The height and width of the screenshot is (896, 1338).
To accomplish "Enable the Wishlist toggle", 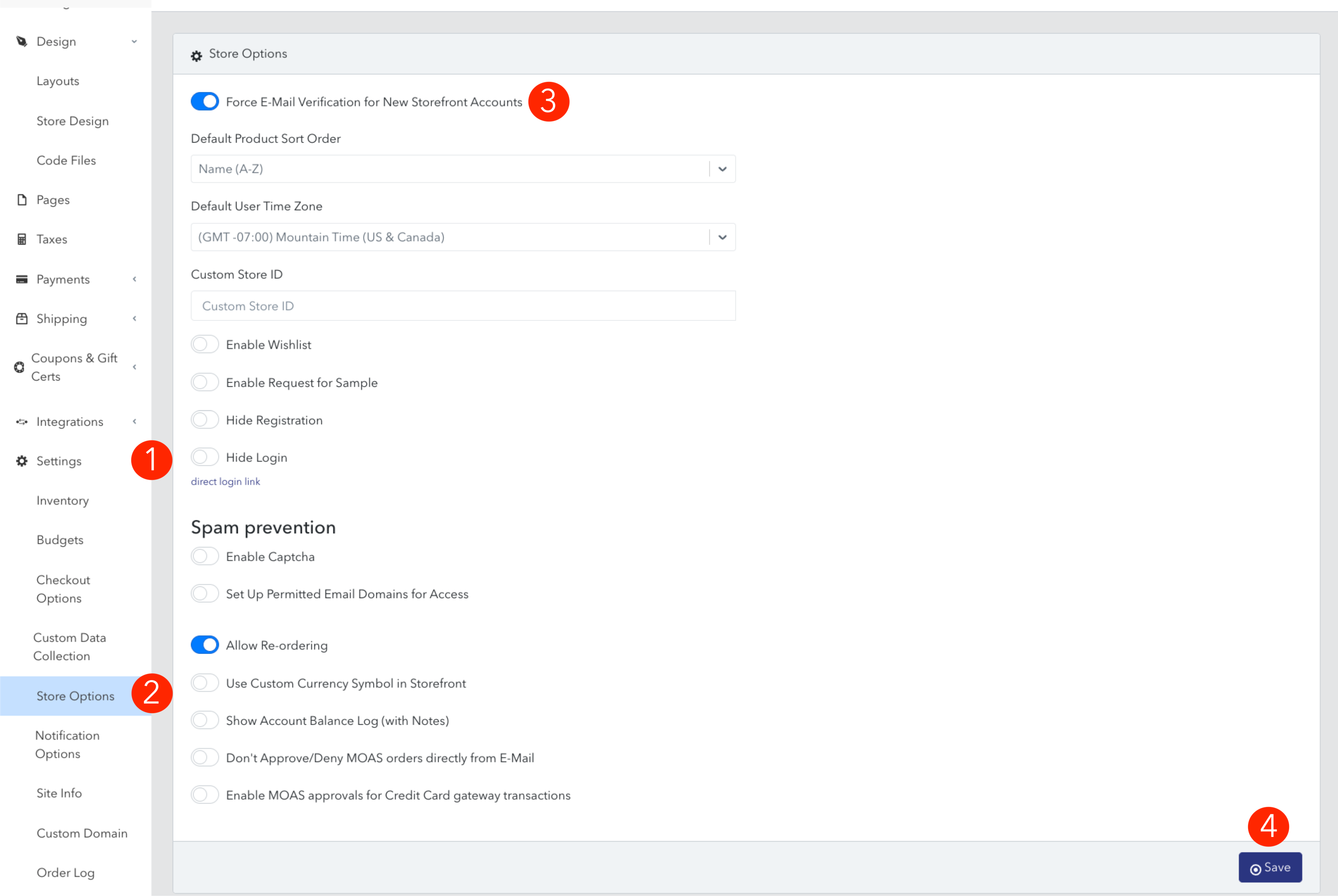I will (x=205, y=344).
